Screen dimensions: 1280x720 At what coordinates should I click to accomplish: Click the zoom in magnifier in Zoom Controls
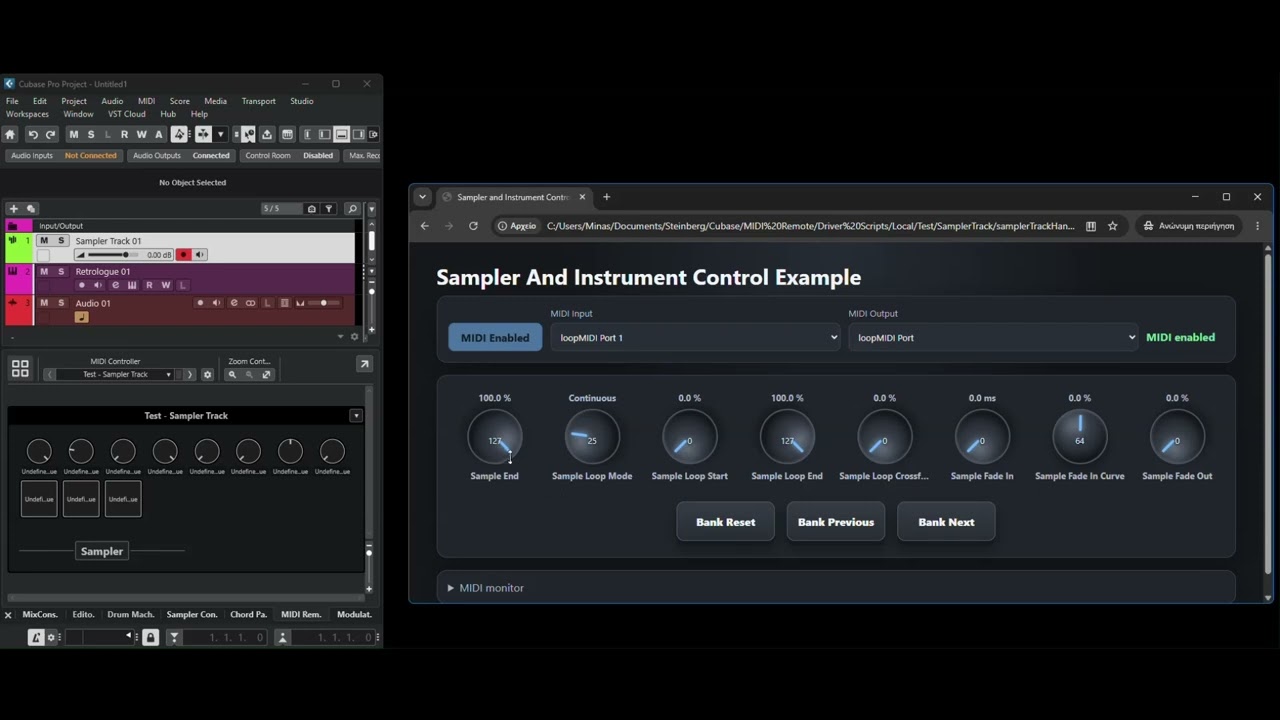pos(232,375)
